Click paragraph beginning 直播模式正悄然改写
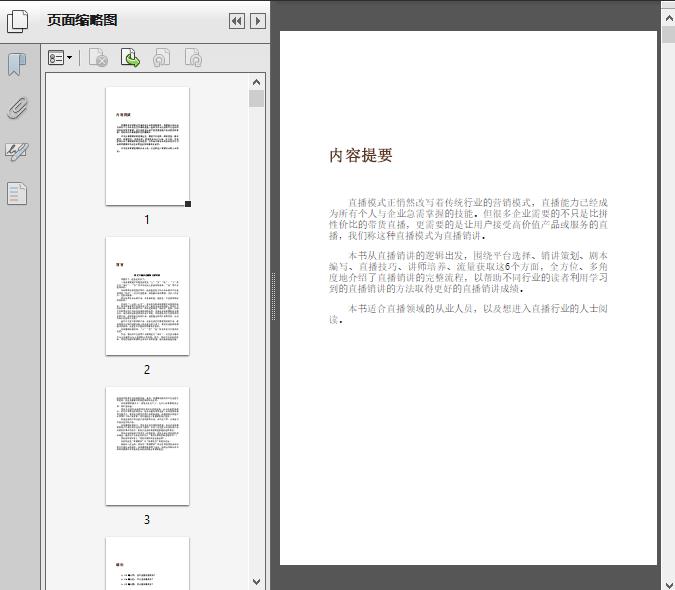 pyautogui.click(x=468, y=219)
